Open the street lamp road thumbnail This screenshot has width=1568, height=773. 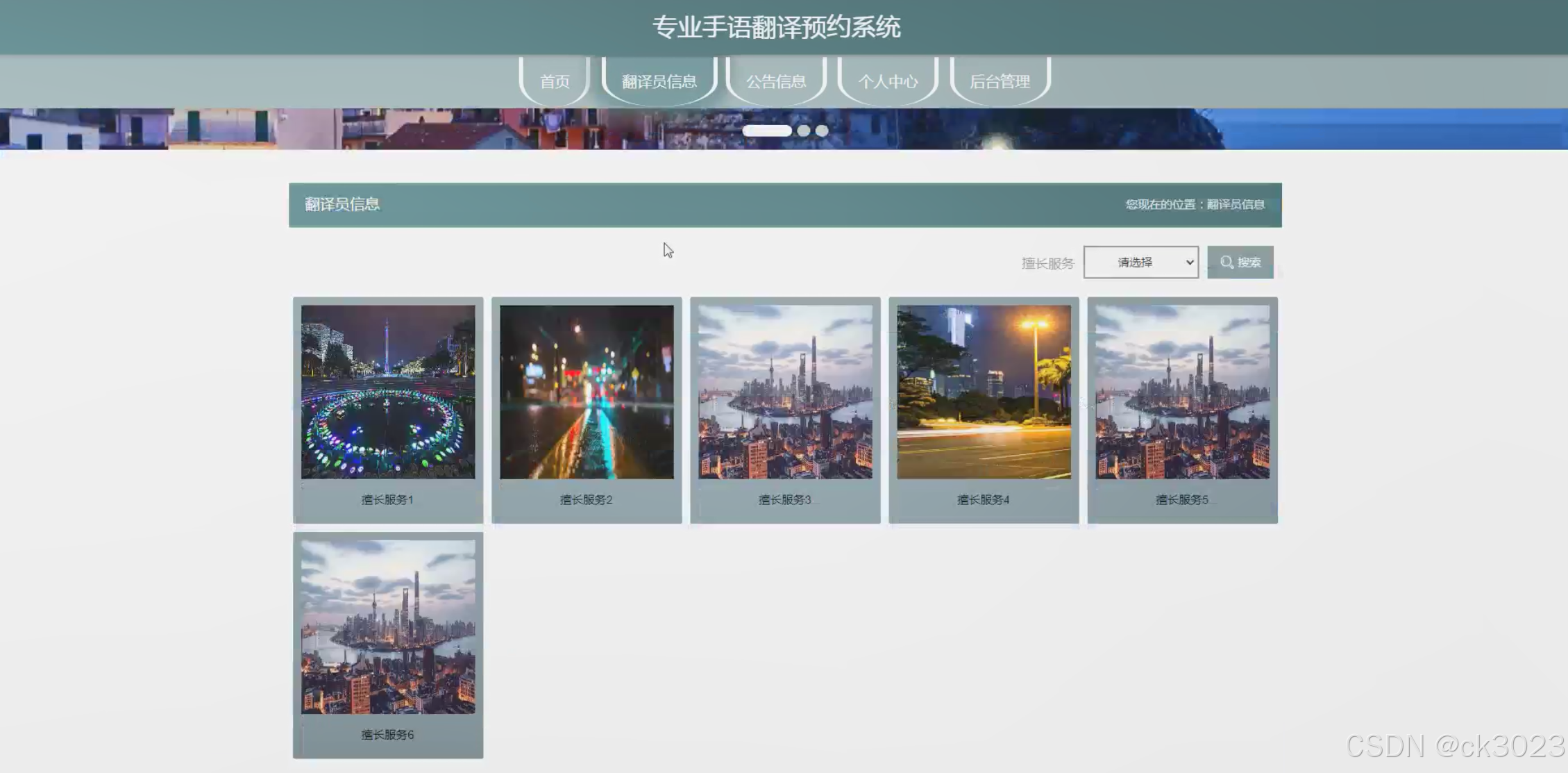click(x=984, y=392)
